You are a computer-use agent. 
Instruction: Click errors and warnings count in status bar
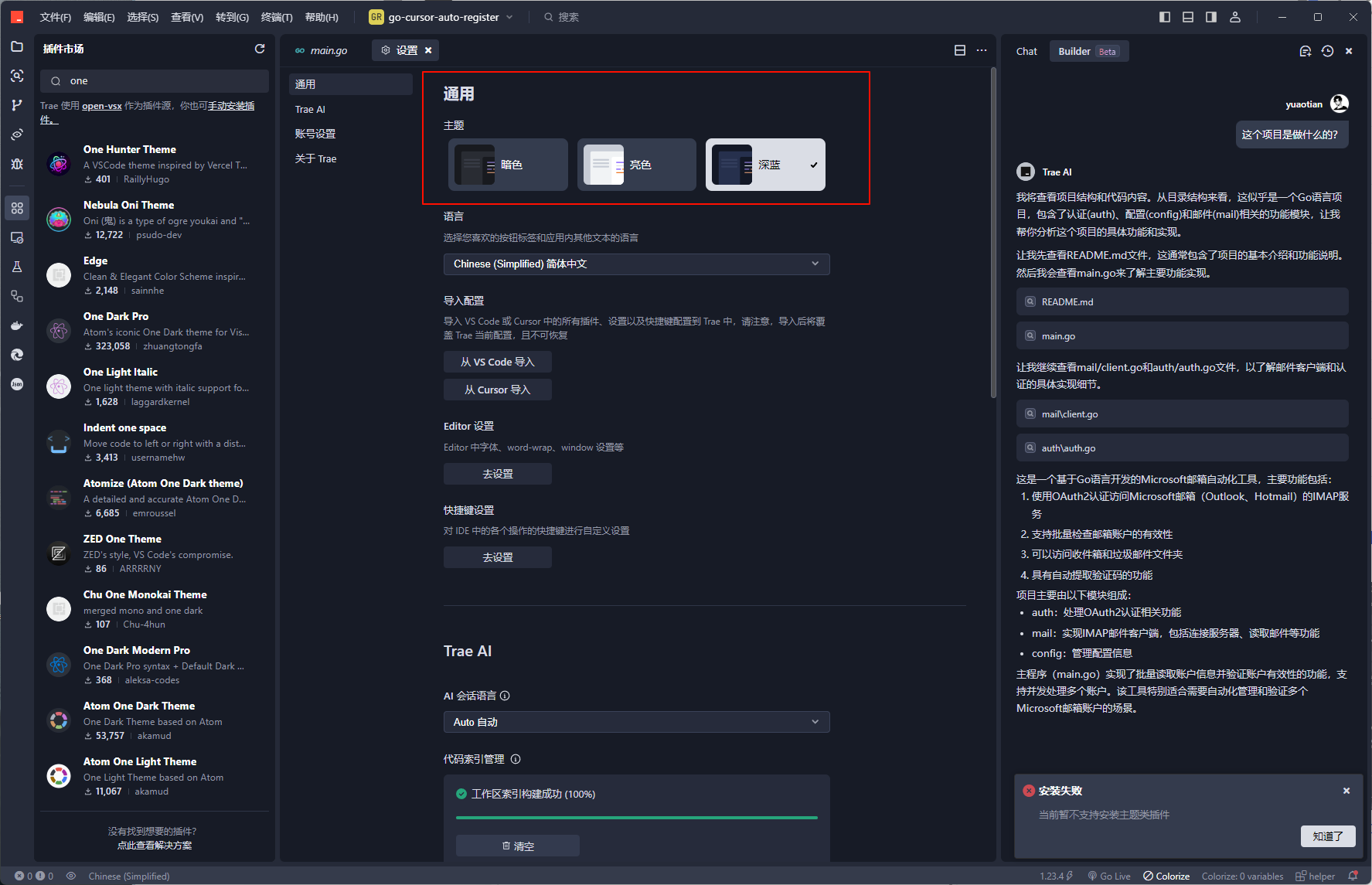click(34, 876)
